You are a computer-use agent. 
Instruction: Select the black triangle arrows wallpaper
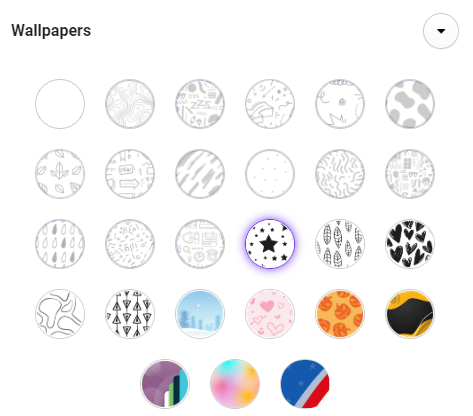130,314
